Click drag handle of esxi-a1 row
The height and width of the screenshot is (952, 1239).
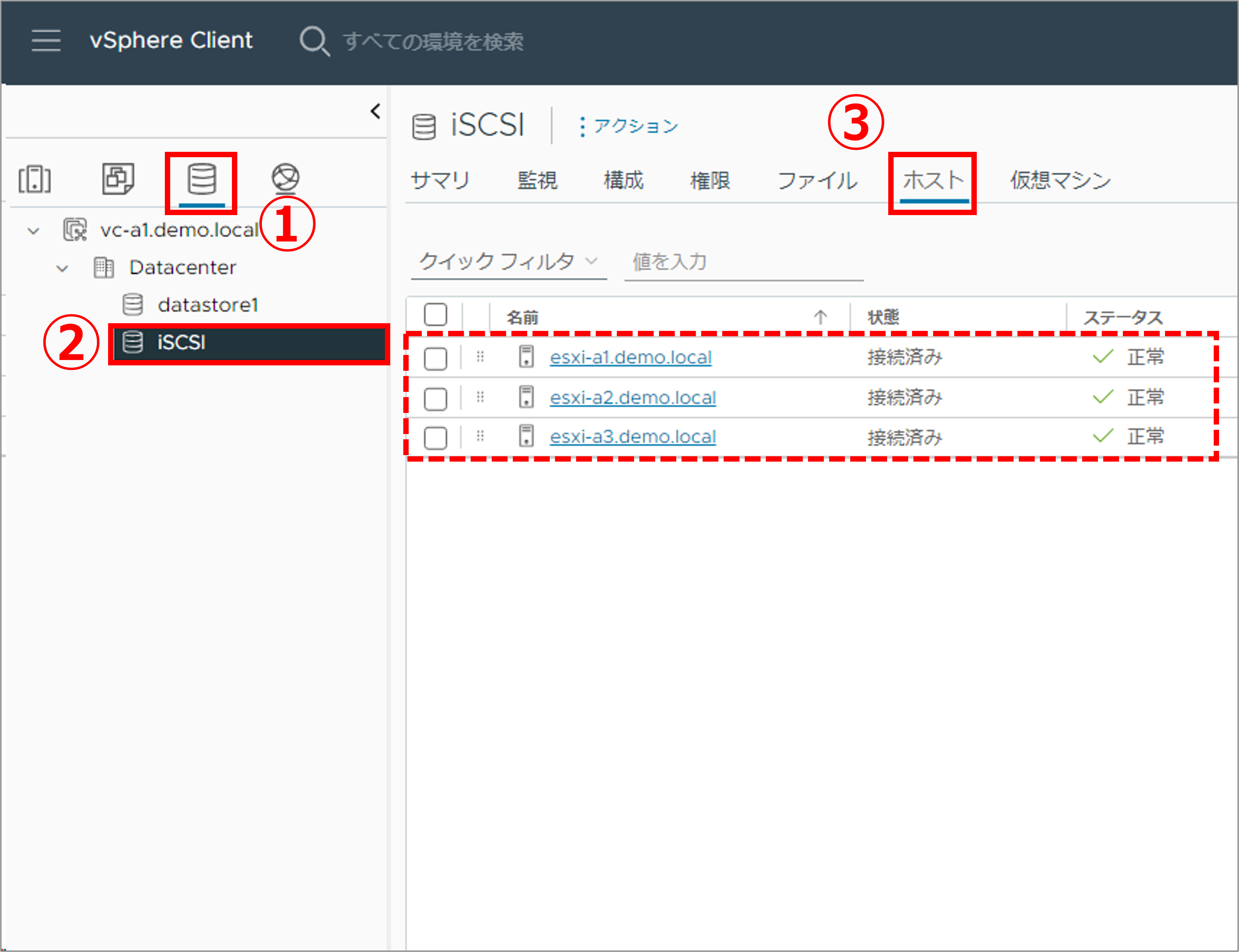(480, 357)
